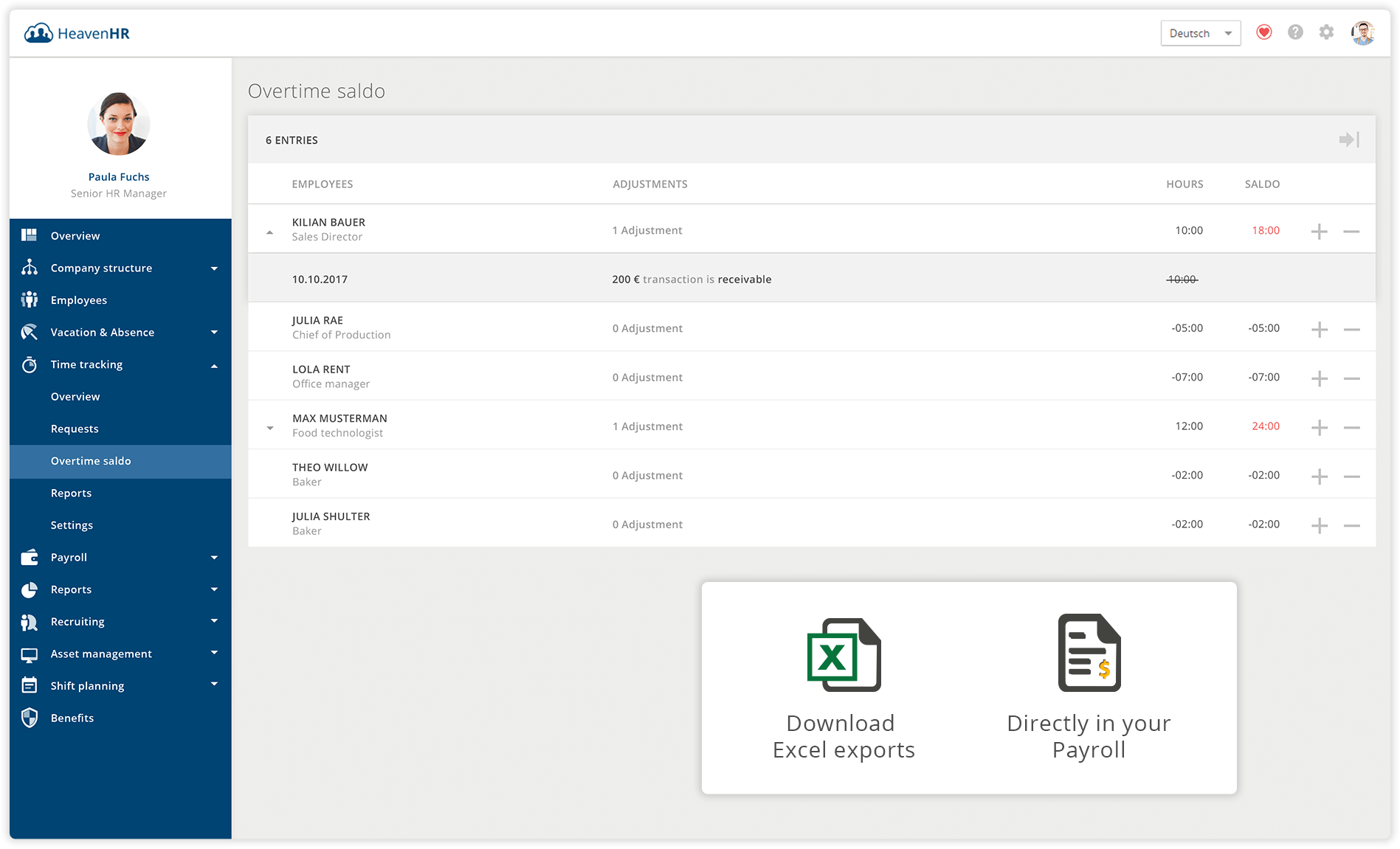Click the EMPLOYEES column header

point(323,184)
